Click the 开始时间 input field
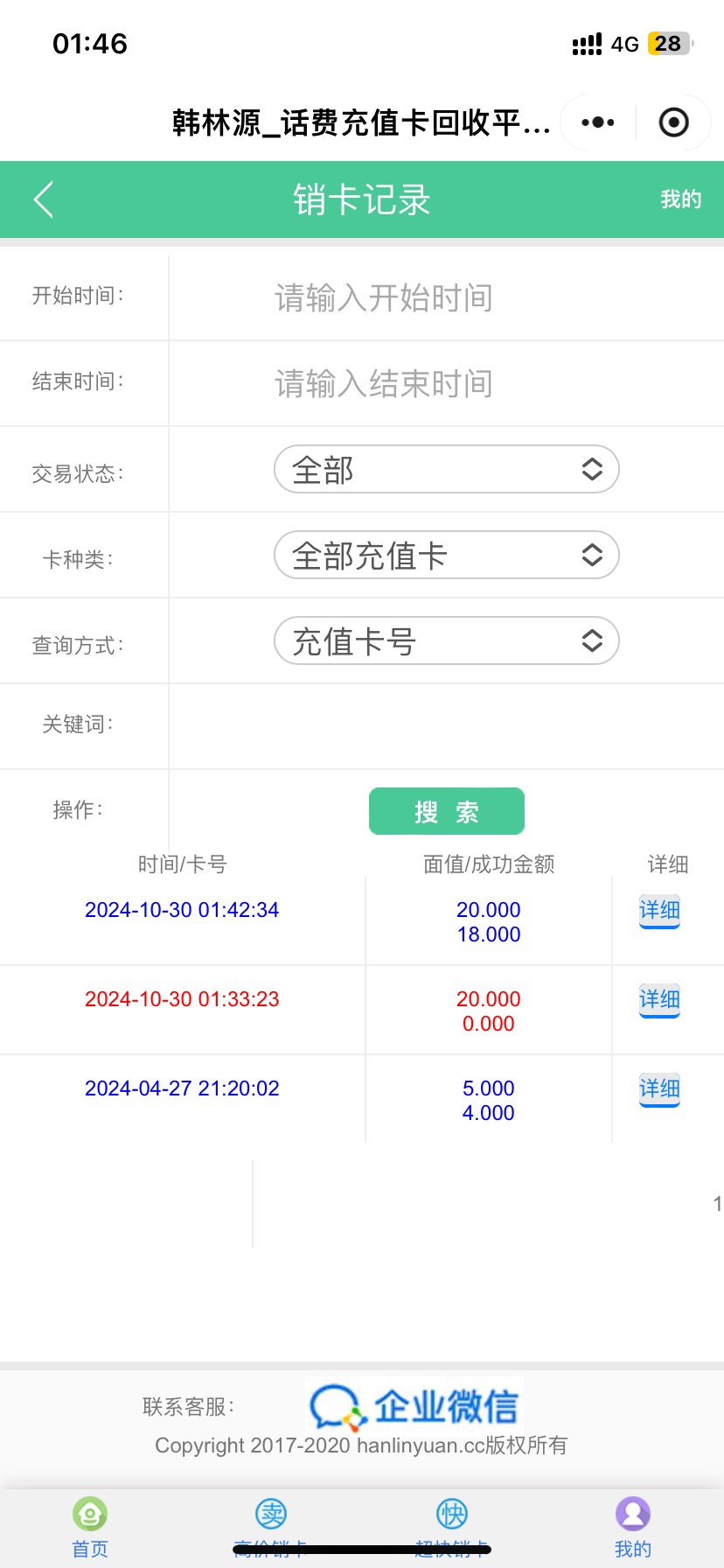The height and width of the screenshot is (1568, 724). (x=446, y=297)
